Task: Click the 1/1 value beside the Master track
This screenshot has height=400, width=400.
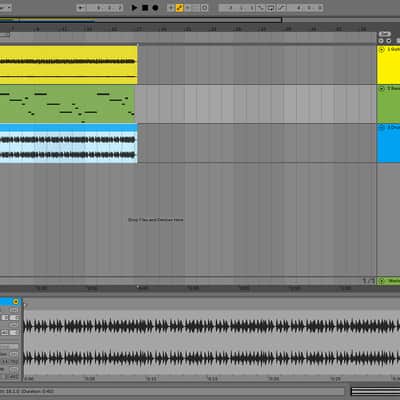Action: click(369, 281)
